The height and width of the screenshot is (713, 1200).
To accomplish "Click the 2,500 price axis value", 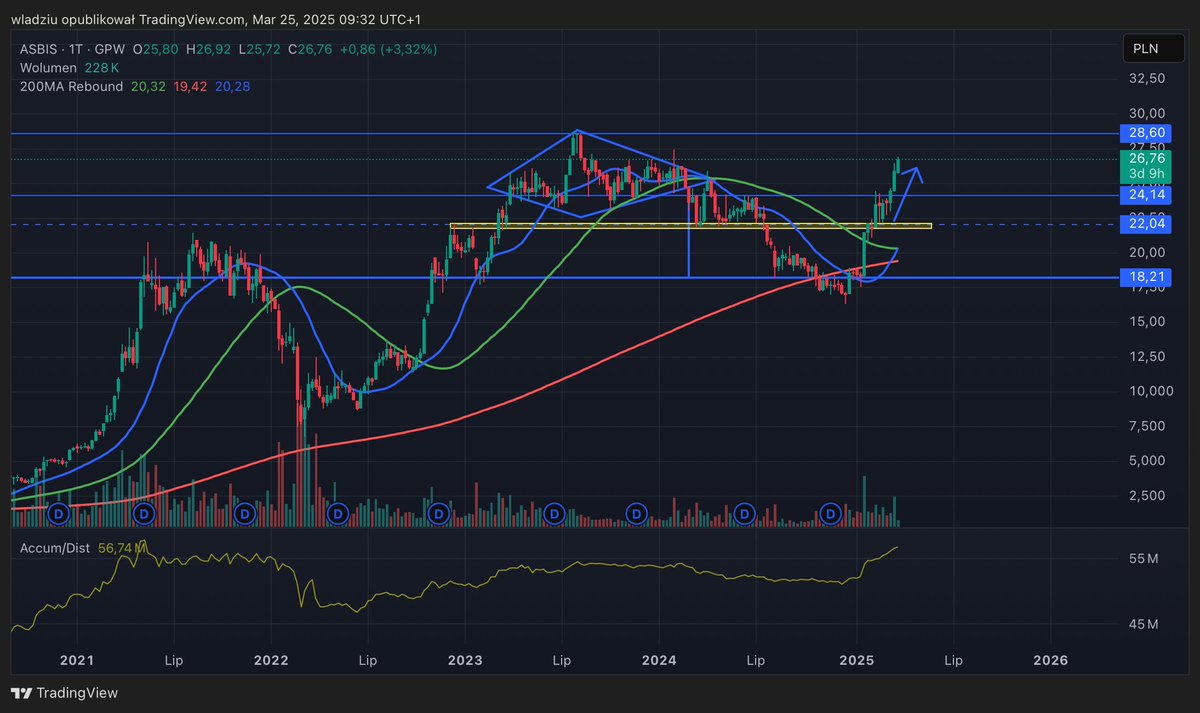I will point(1148,495).
